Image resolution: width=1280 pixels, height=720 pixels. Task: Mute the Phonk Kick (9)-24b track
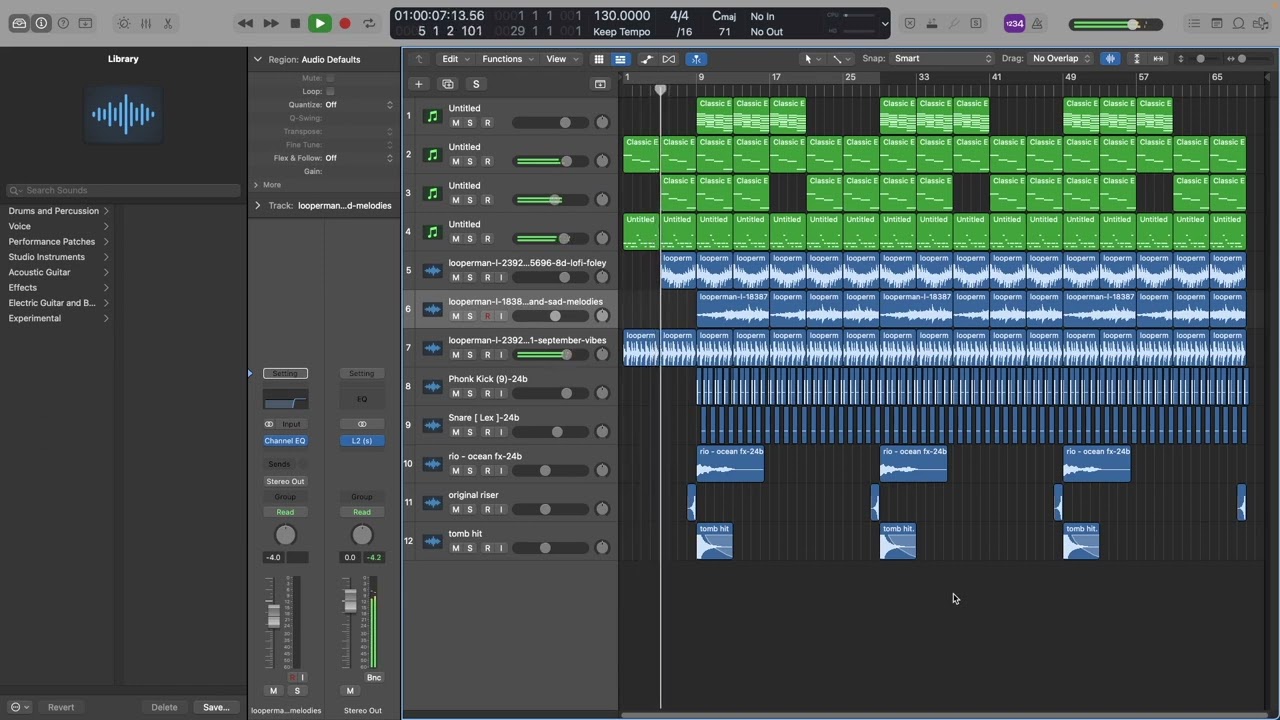[x=456, y=393]
